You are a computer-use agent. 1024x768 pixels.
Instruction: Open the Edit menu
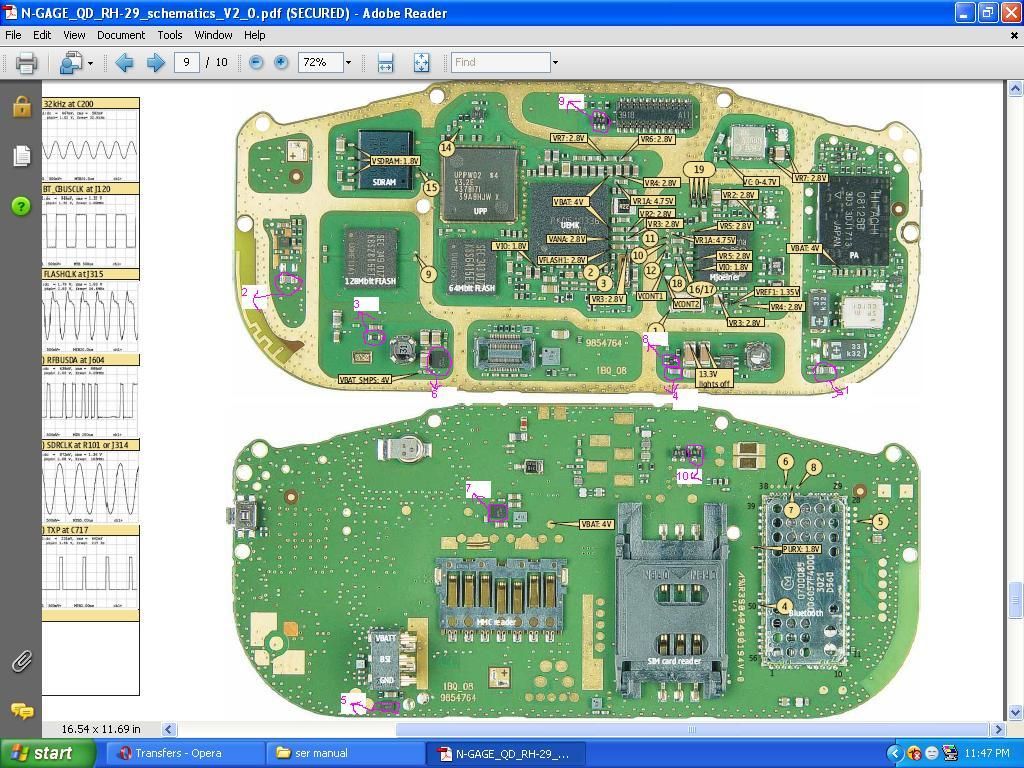point(42,35)
